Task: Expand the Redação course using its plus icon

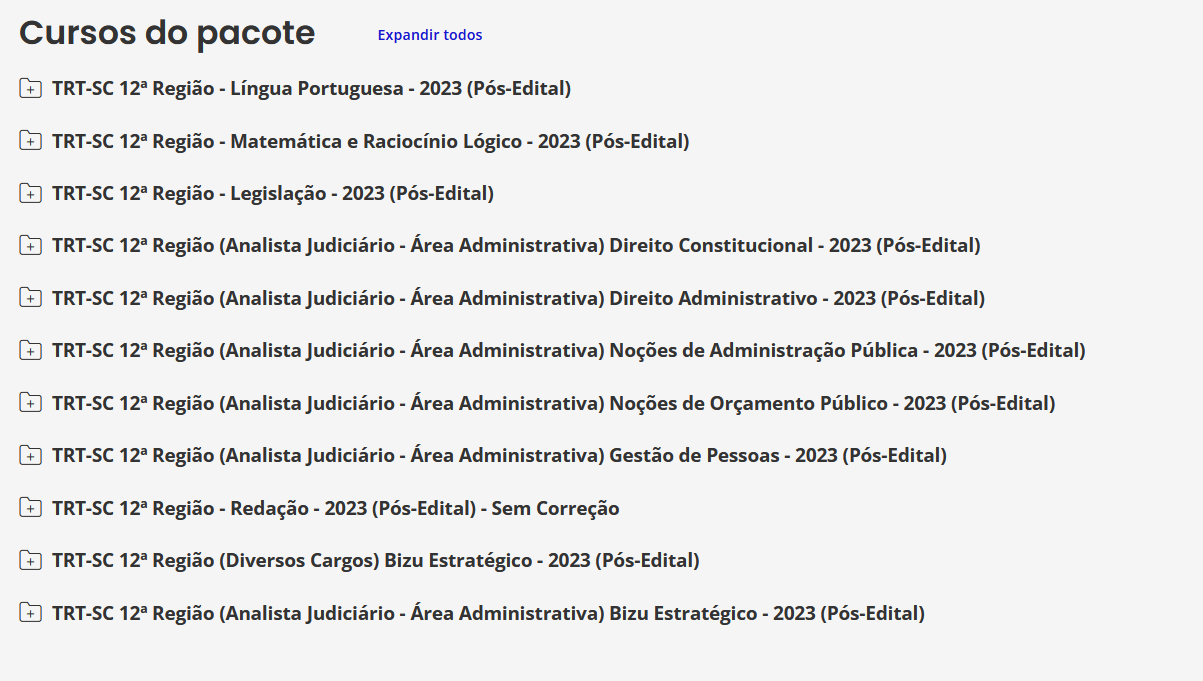Action: [30, 508]
